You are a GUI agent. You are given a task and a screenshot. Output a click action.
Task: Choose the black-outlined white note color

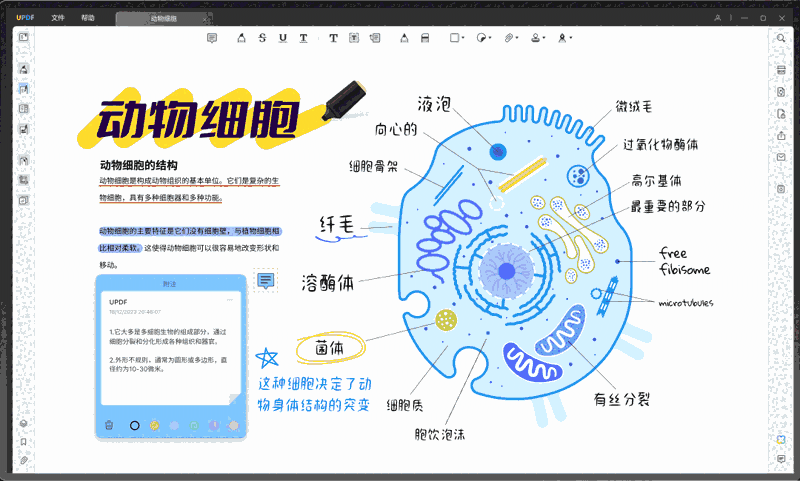(x=135, y=425)
